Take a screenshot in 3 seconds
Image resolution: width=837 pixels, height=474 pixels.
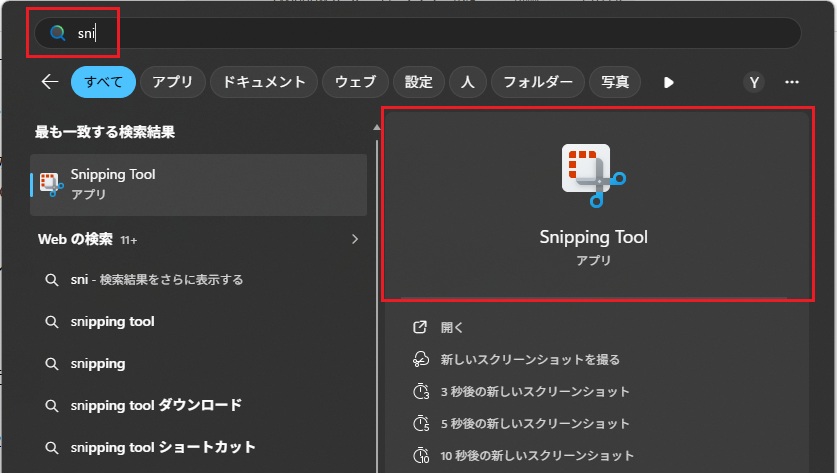tap(535, 391)
